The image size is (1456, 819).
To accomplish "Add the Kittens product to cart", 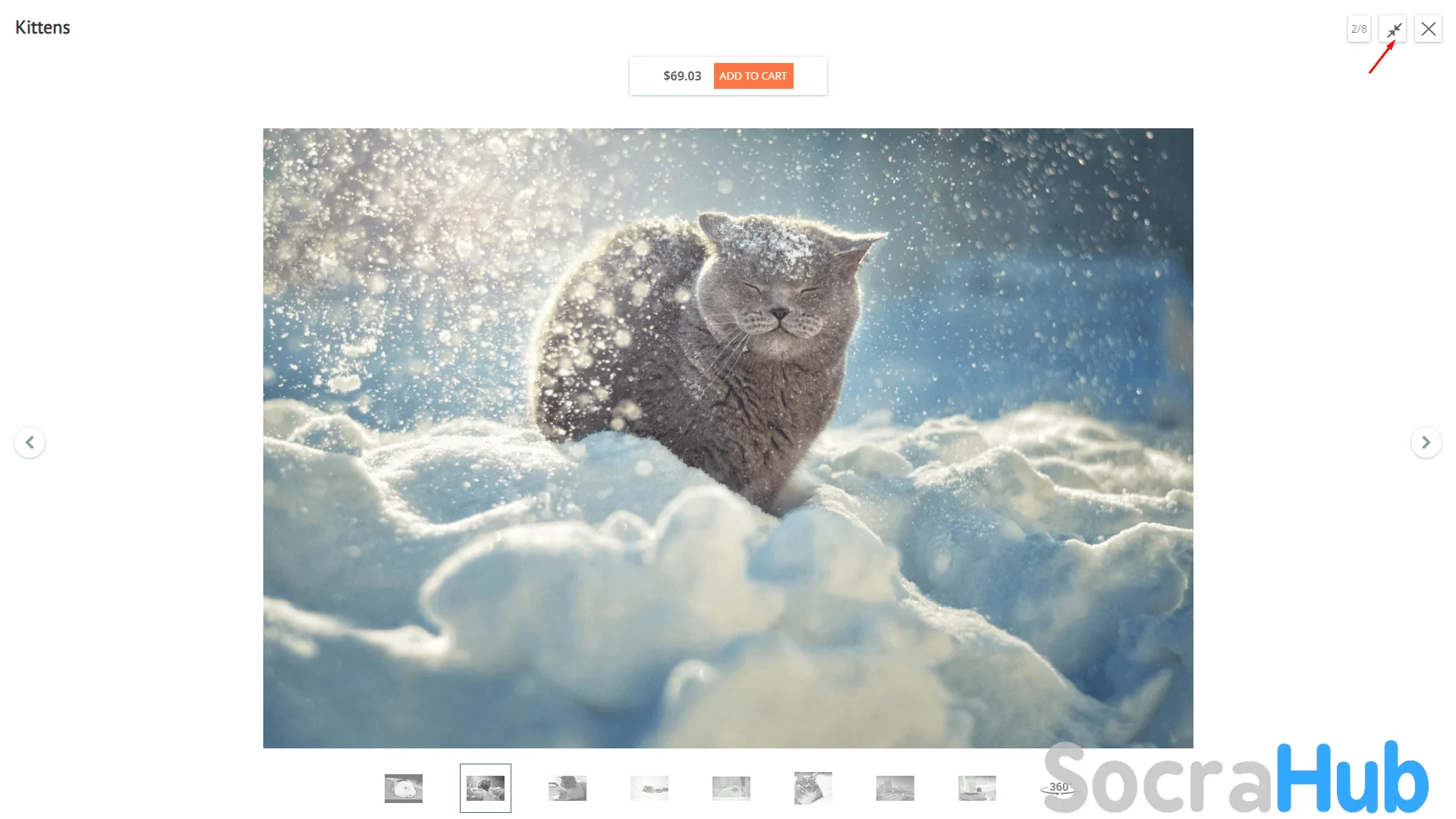I will tap(753, 76).
